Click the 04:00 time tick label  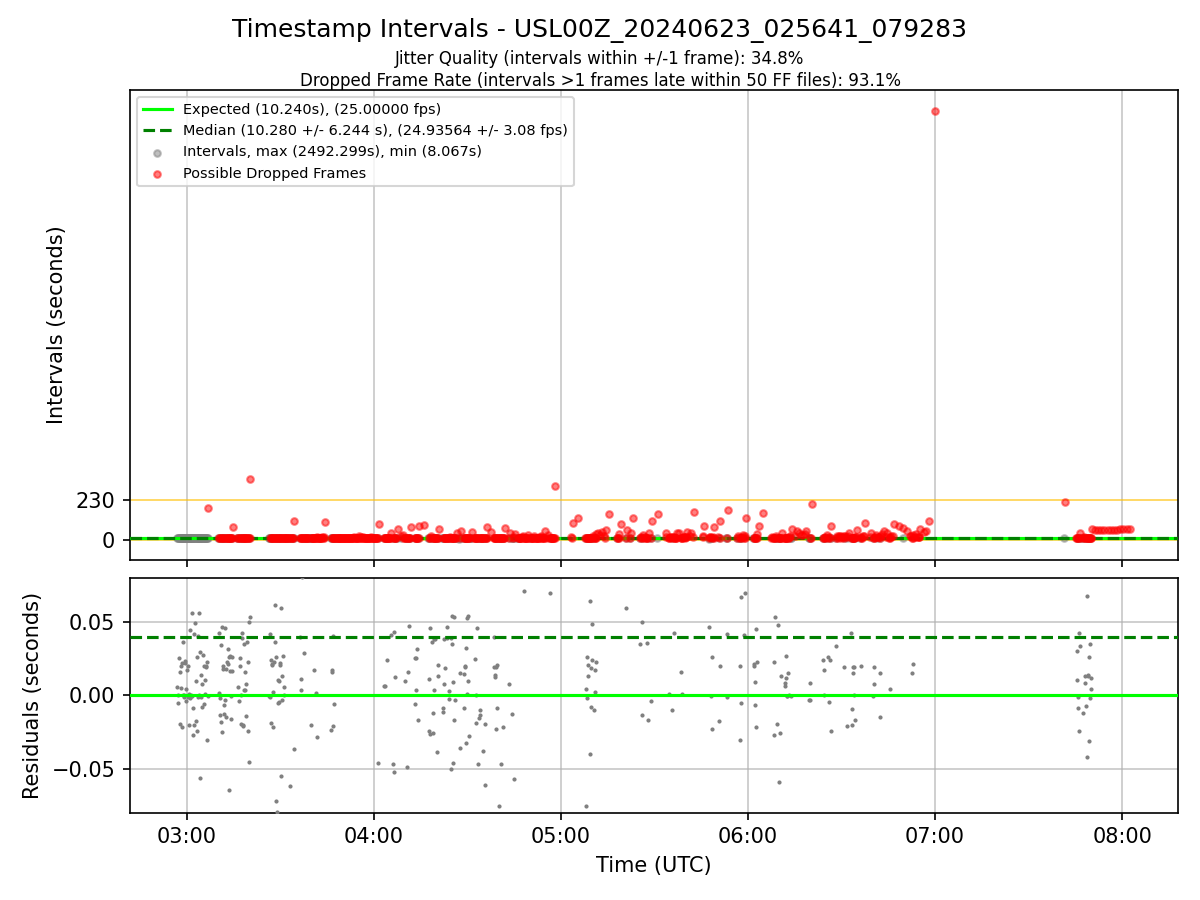[x=374, y=835]
